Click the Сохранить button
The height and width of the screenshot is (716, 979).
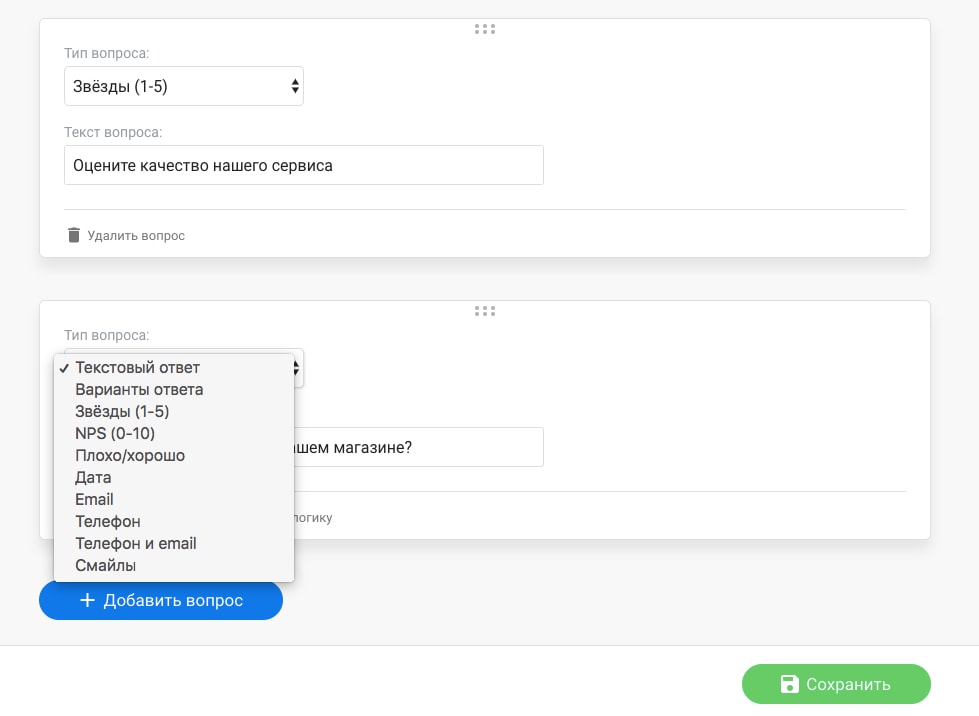[x=836, y=684]
